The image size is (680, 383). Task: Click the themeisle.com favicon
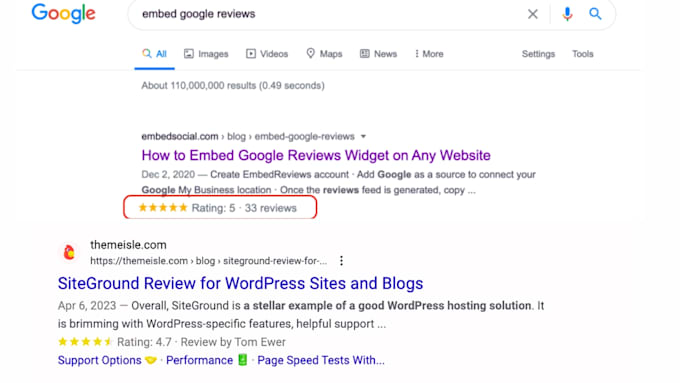[69, 252]
